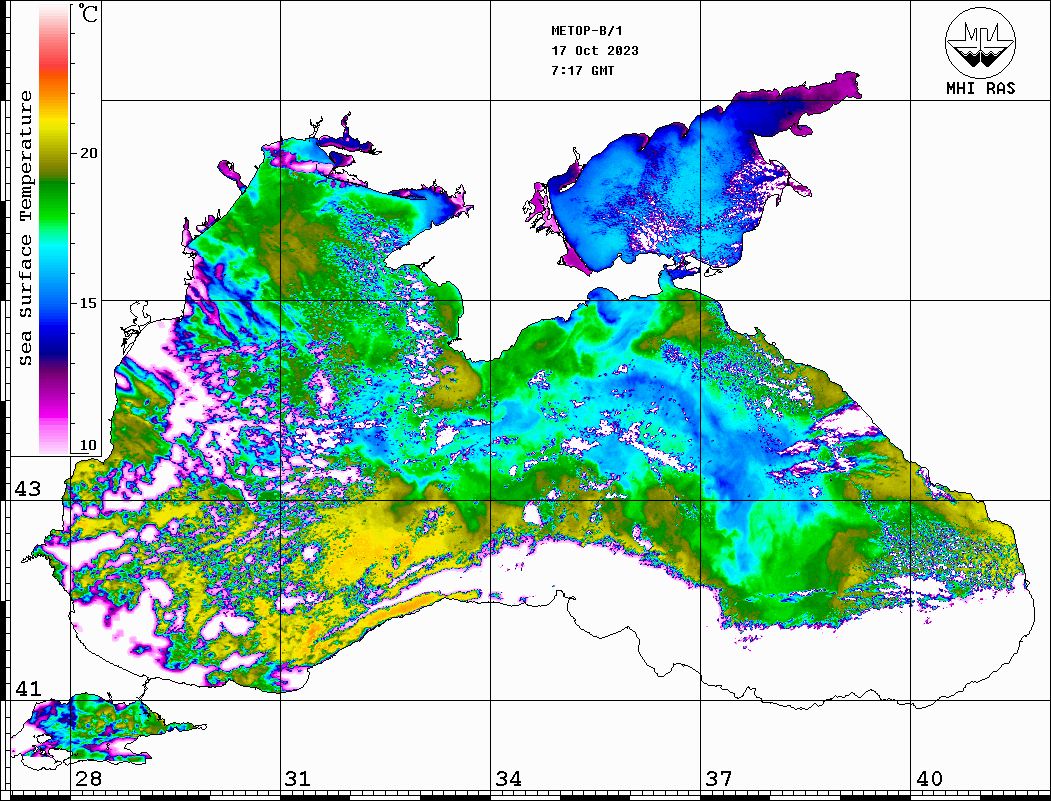
Task: Click longitude label '40'
Action: [x=929, y=779]
